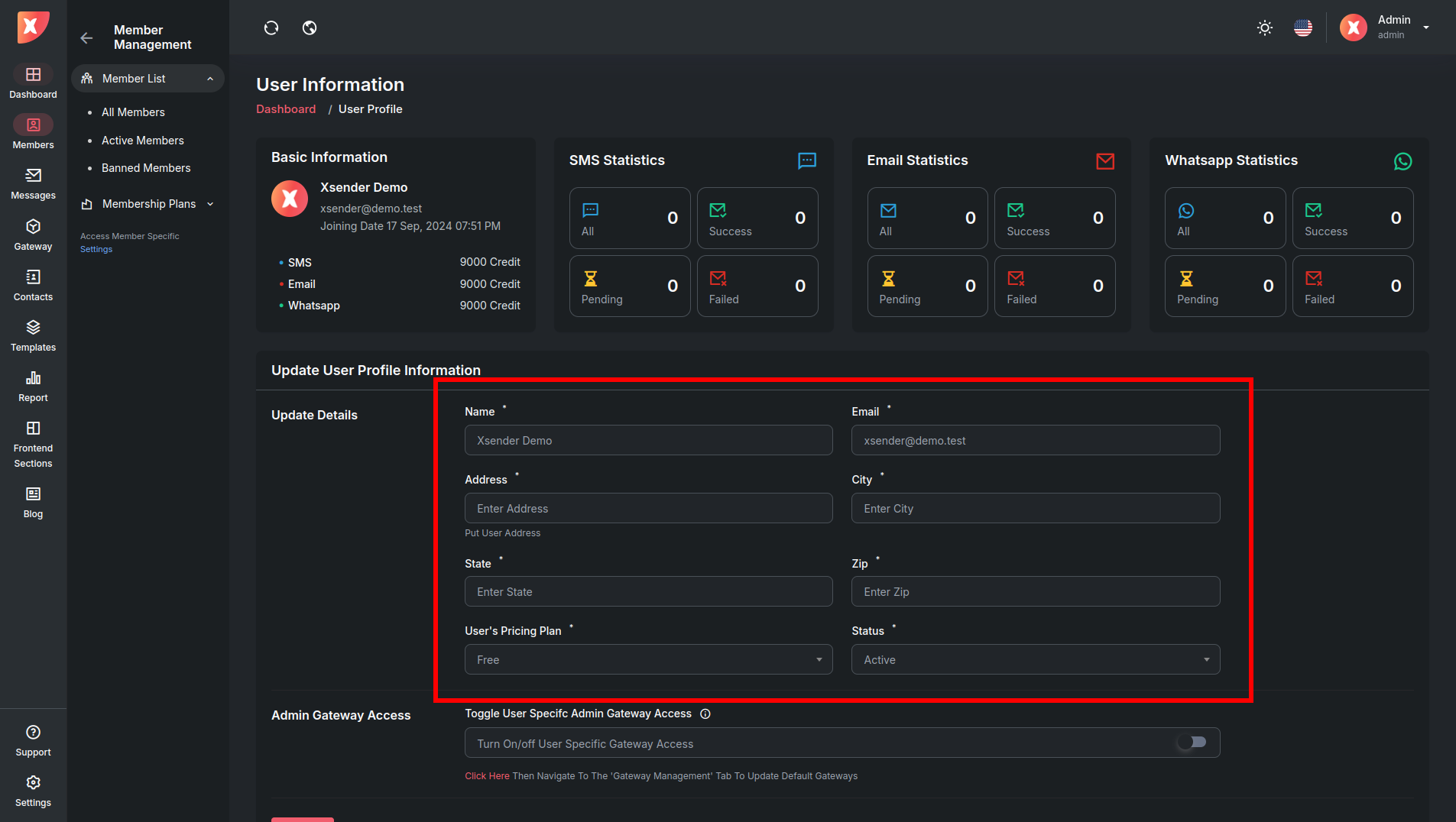Select Active Members menu item
The image size is (1456, 822).
(143, 141)
